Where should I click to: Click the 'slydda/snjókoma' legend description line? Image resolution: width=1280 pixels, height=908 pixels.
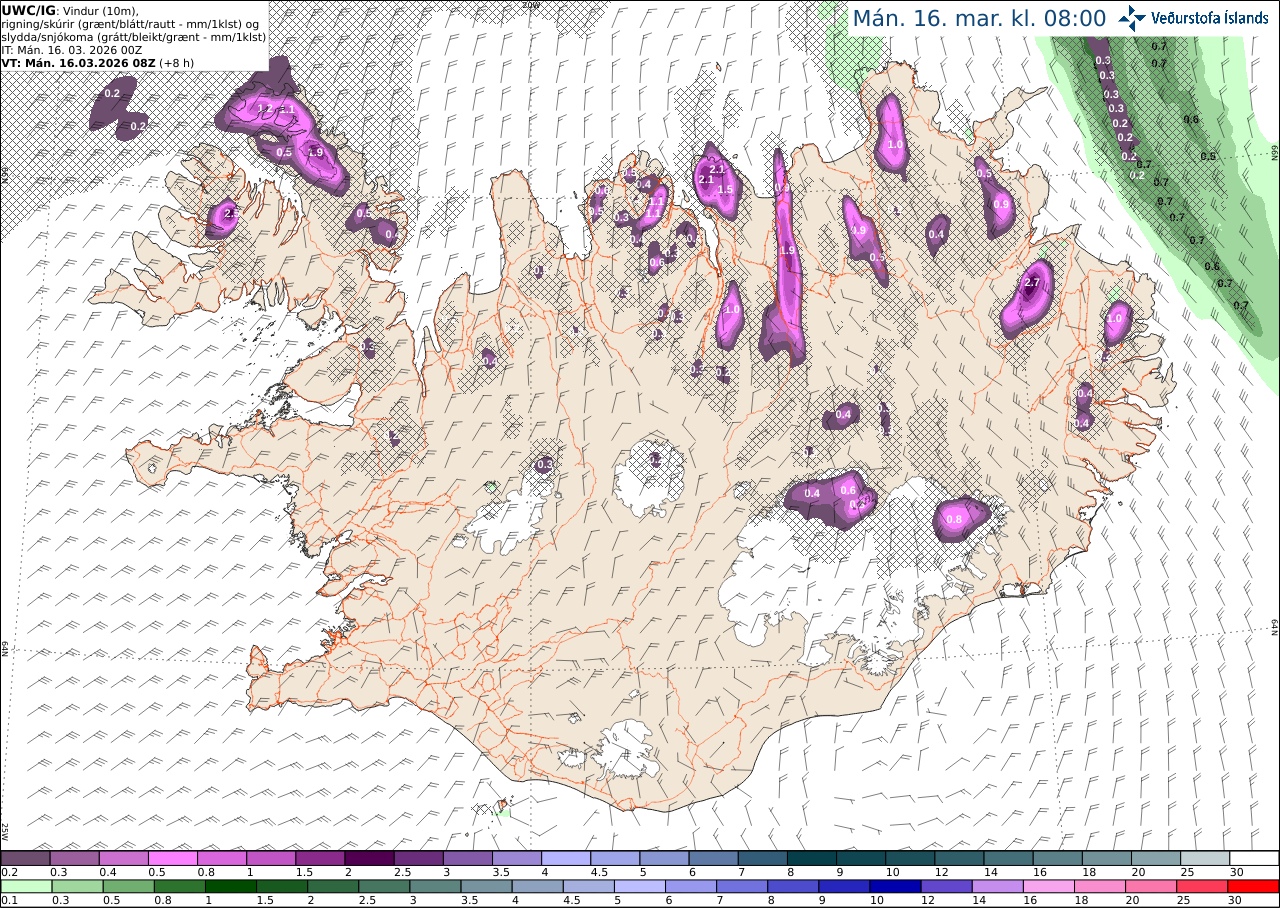tap(134, 36)
